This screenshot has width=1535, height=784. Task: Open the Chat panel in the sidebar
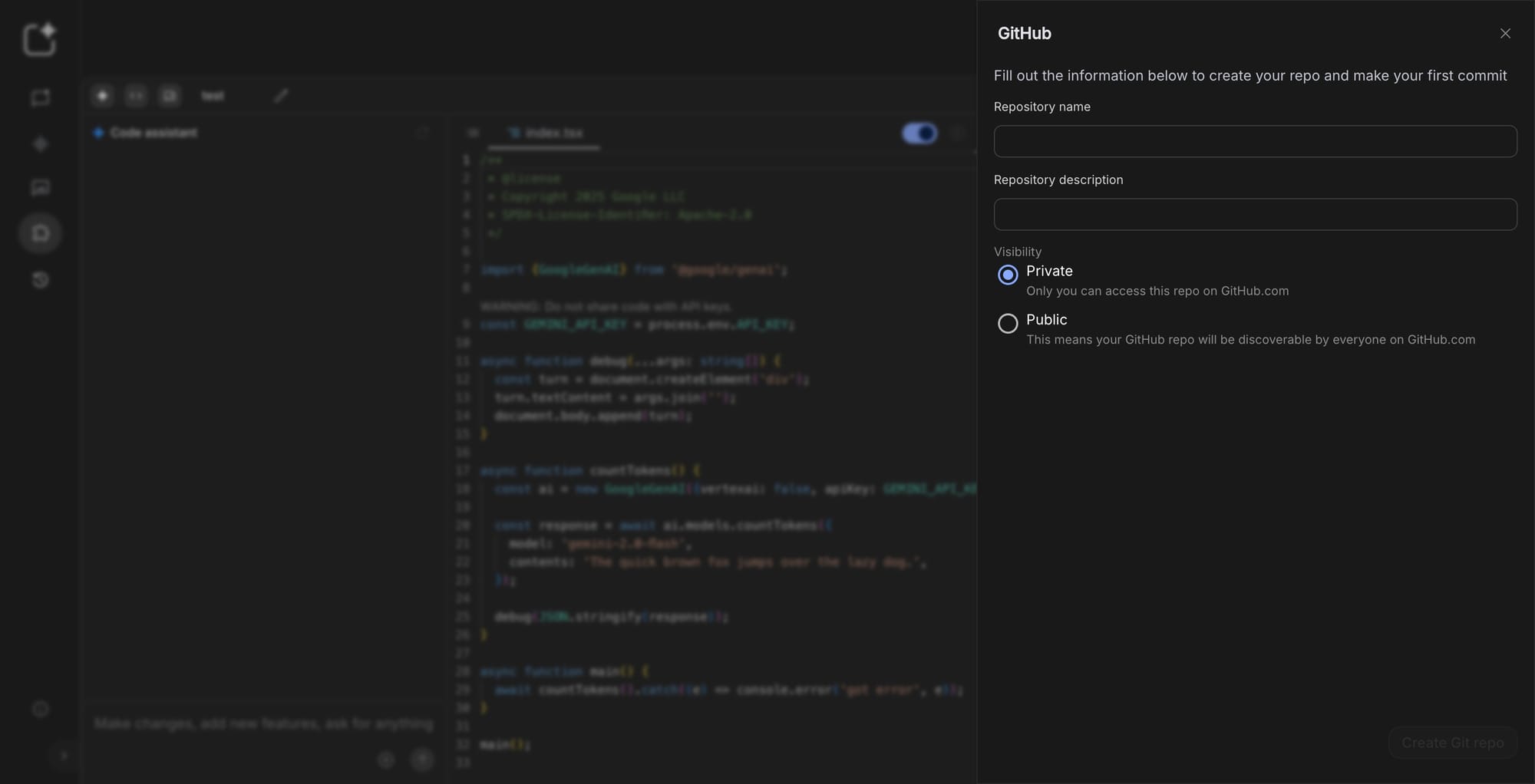point(40,97)
